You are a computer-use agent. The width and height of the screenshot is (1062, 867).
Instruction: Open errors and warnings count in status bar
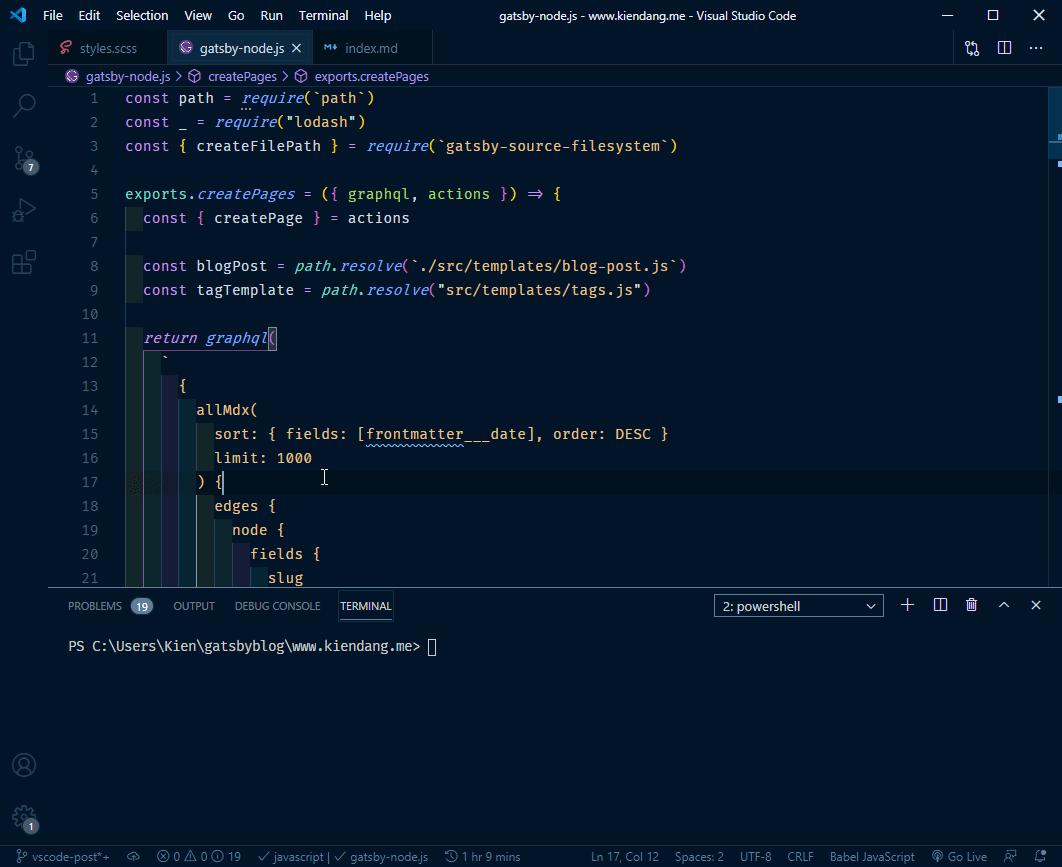tap(199, 857)
